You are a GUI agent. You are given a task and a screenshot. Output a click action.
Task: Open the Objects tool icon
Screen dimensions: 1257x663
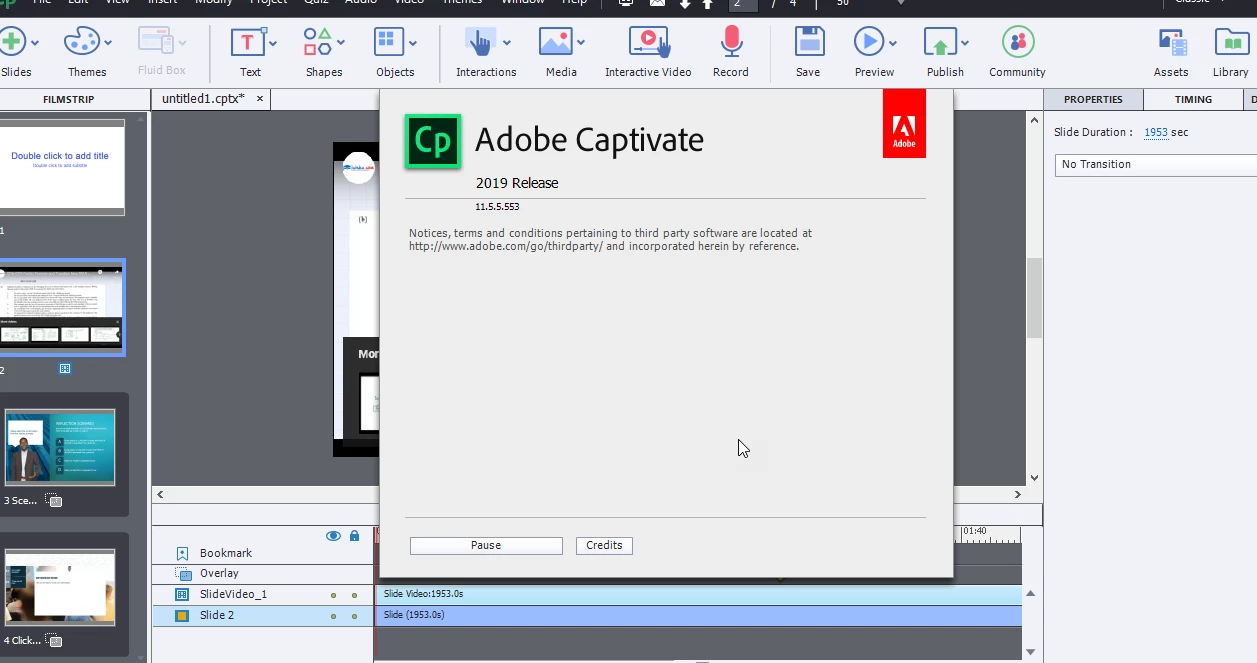pyautogui.click(x=389, y=42)
